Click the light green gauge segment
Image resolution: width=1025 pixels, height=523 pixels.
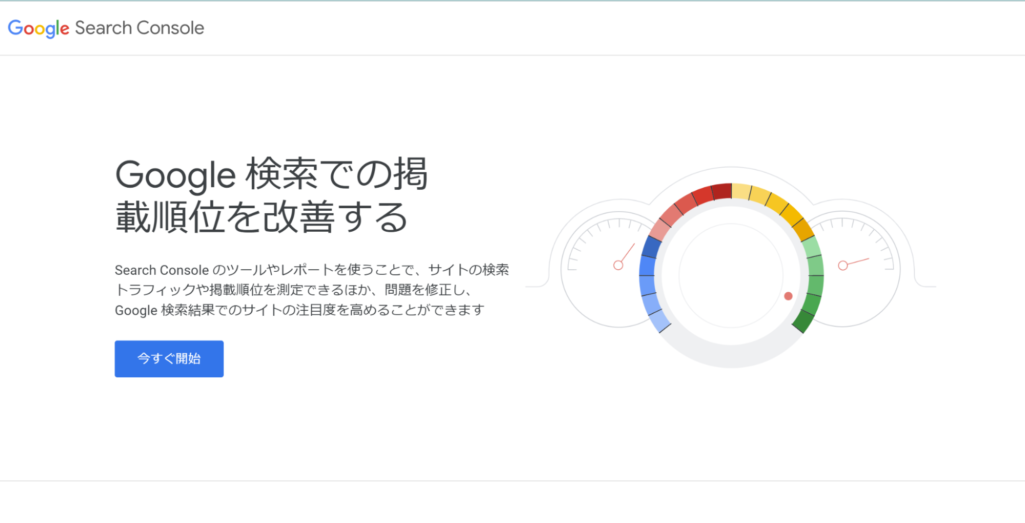tap(811, 246)
